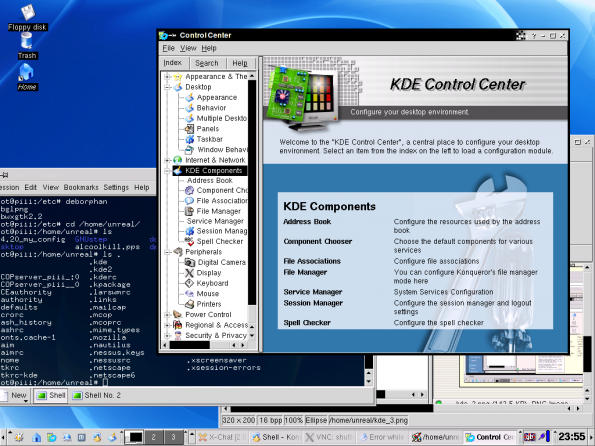Viewport: 595px width, 446px height.
Task: Open Component Chooser link in main panel
Action: 318,241
